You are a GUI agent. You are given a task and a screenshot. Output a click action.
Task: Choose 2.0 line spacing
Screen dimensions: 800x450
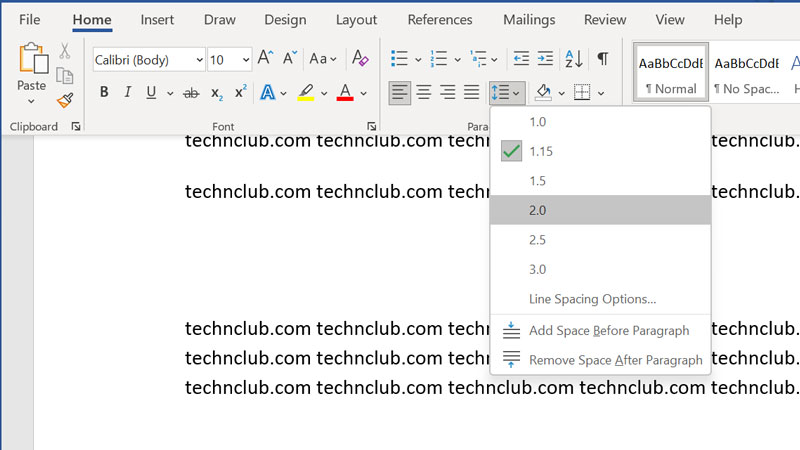tap(601, 210)
